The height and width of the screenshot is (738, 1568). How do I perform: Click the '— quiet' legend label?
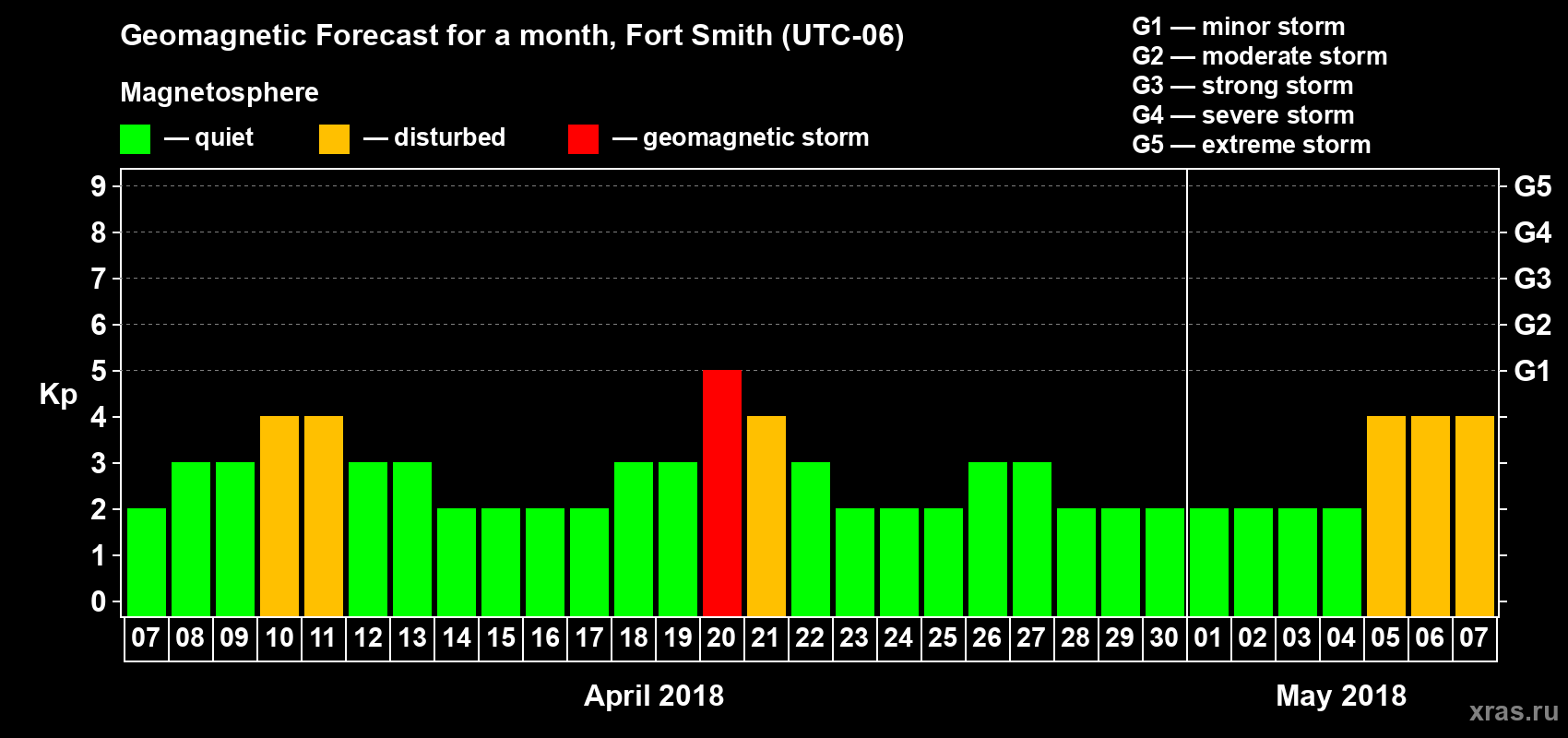[x=208, y=137]
